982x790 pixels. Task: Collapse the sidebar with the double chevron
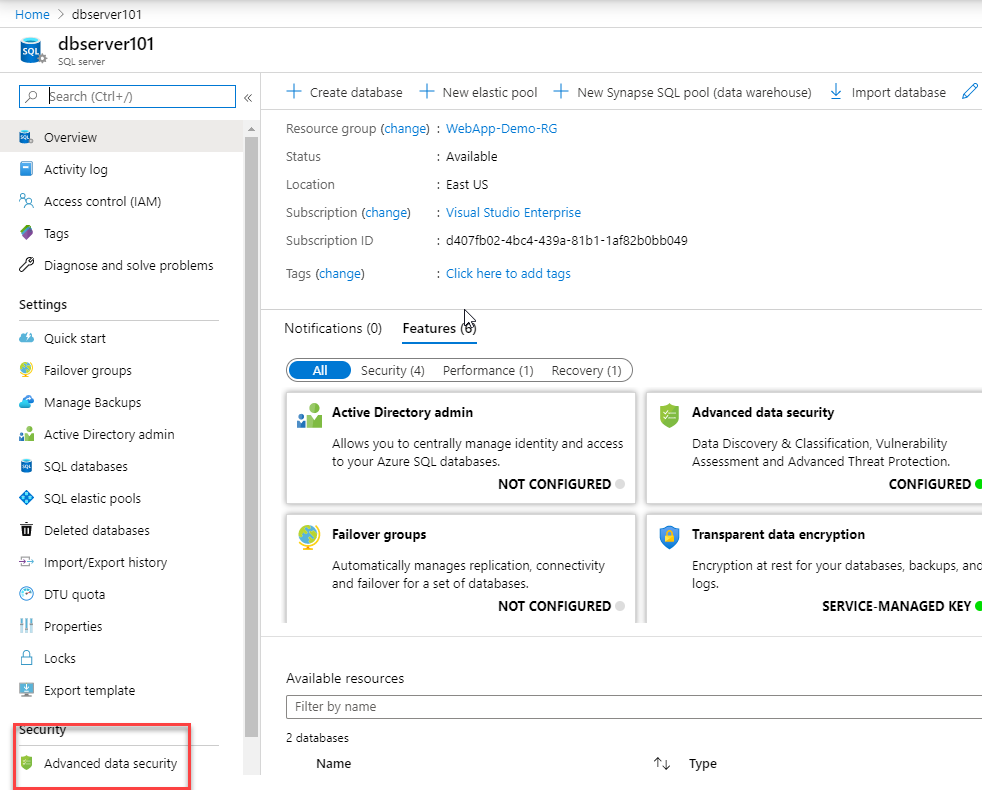pyautogui.click(x=248, y=98)
